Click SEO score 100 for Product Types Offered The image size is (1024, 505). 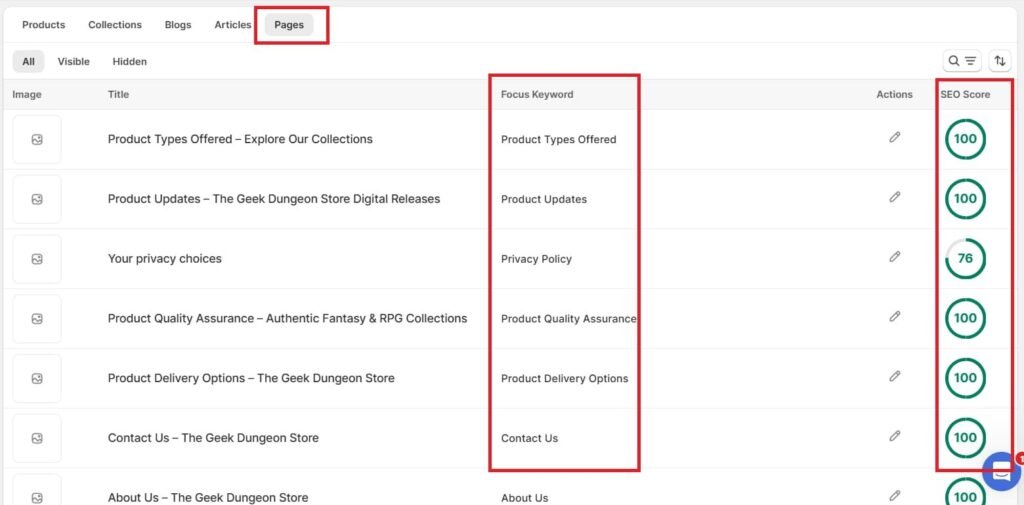coord(965,139)
